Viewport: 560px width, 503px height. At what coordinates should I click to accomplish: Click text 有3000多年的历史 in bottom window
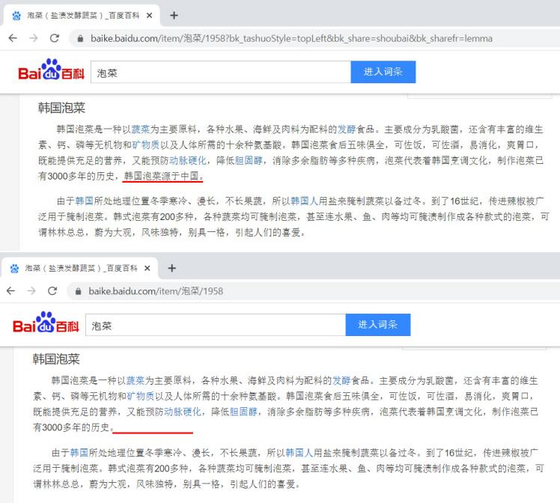click(71, 428)
